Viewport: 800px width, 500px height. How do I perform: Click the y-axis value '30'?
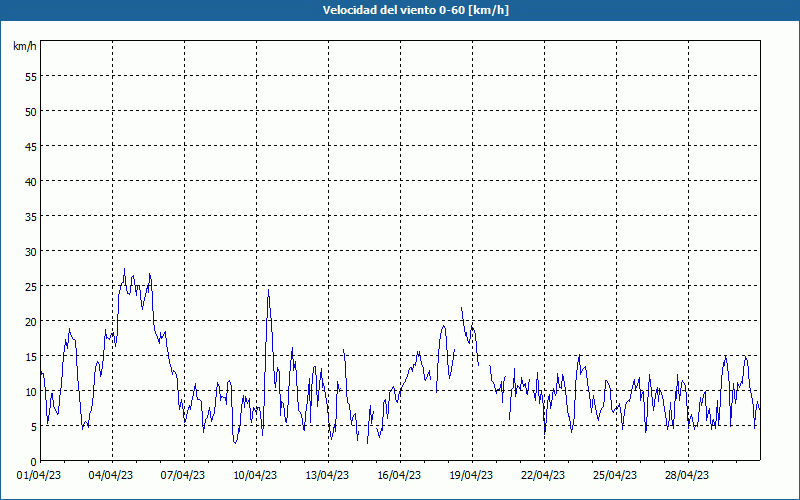pos(31,252)
